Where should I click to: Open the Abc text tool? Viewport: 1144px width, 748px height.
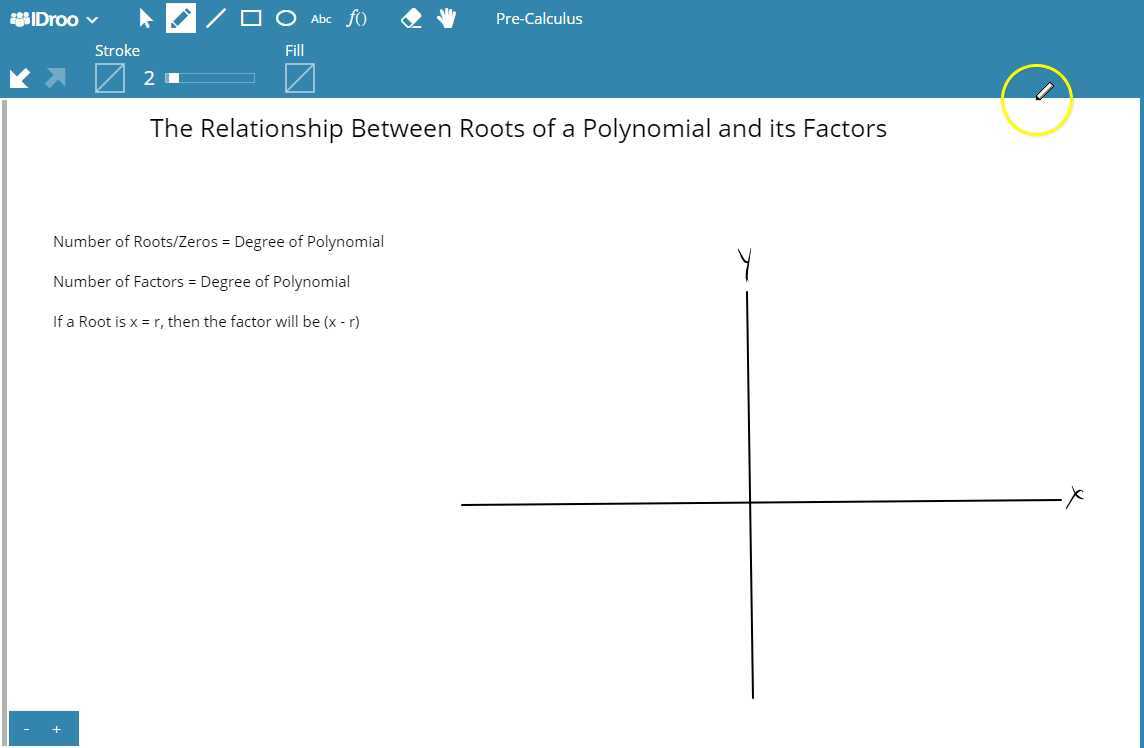321,18
